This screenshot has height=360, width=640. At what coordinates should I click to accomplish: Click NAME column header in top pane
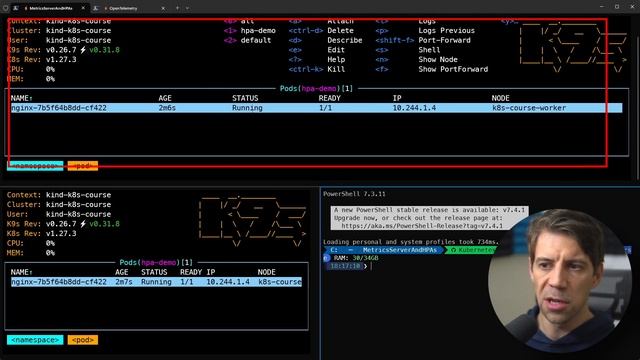click(x=21, y=98)
